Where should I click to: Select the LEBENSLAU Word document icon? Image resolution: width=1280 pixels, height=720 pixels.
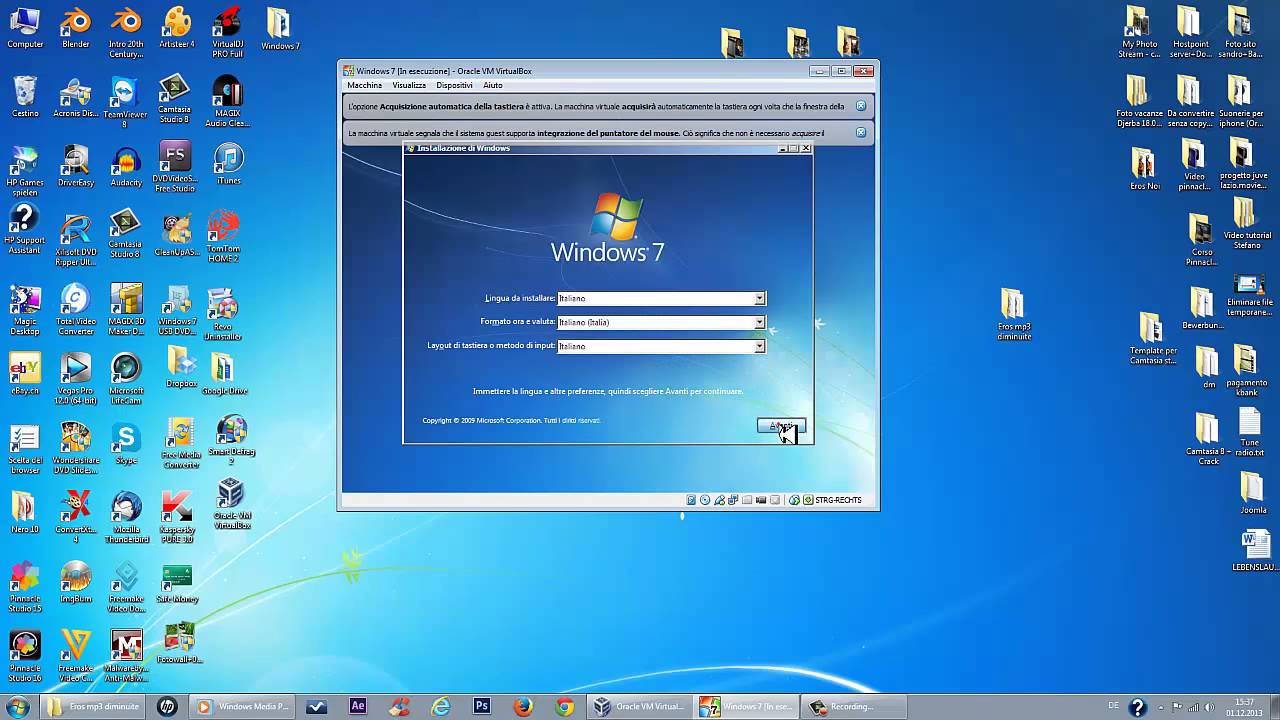[1255, 552]
